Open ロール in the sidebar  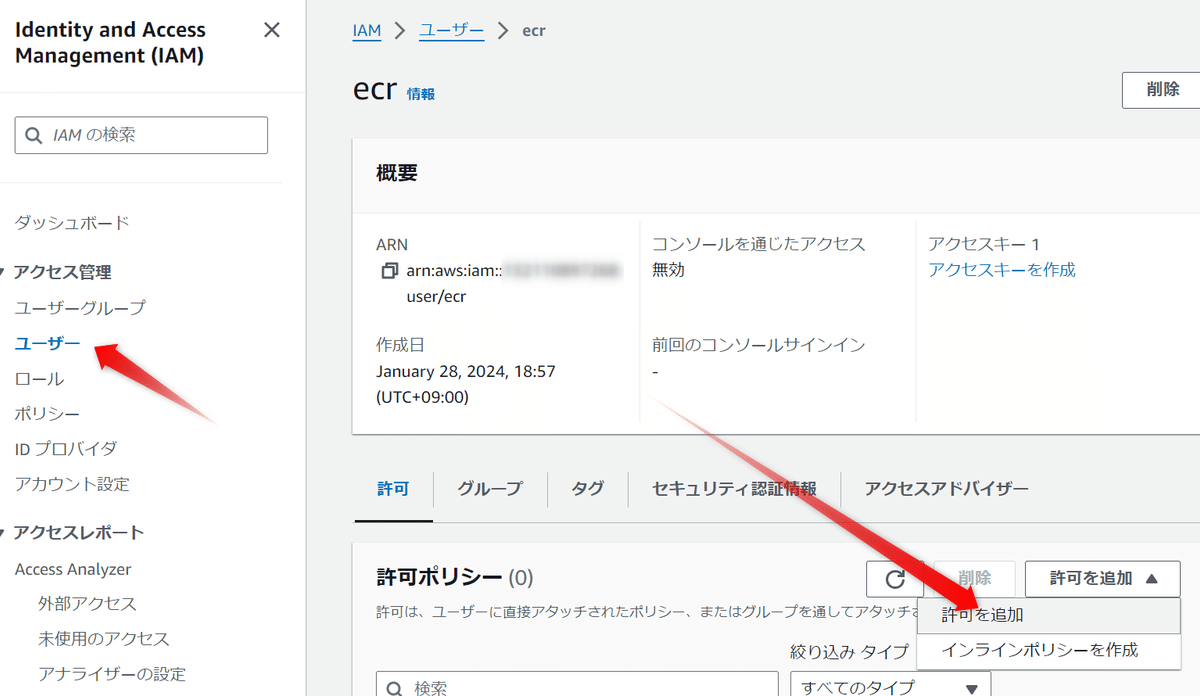pyautogui.click(x=39, y=379)
